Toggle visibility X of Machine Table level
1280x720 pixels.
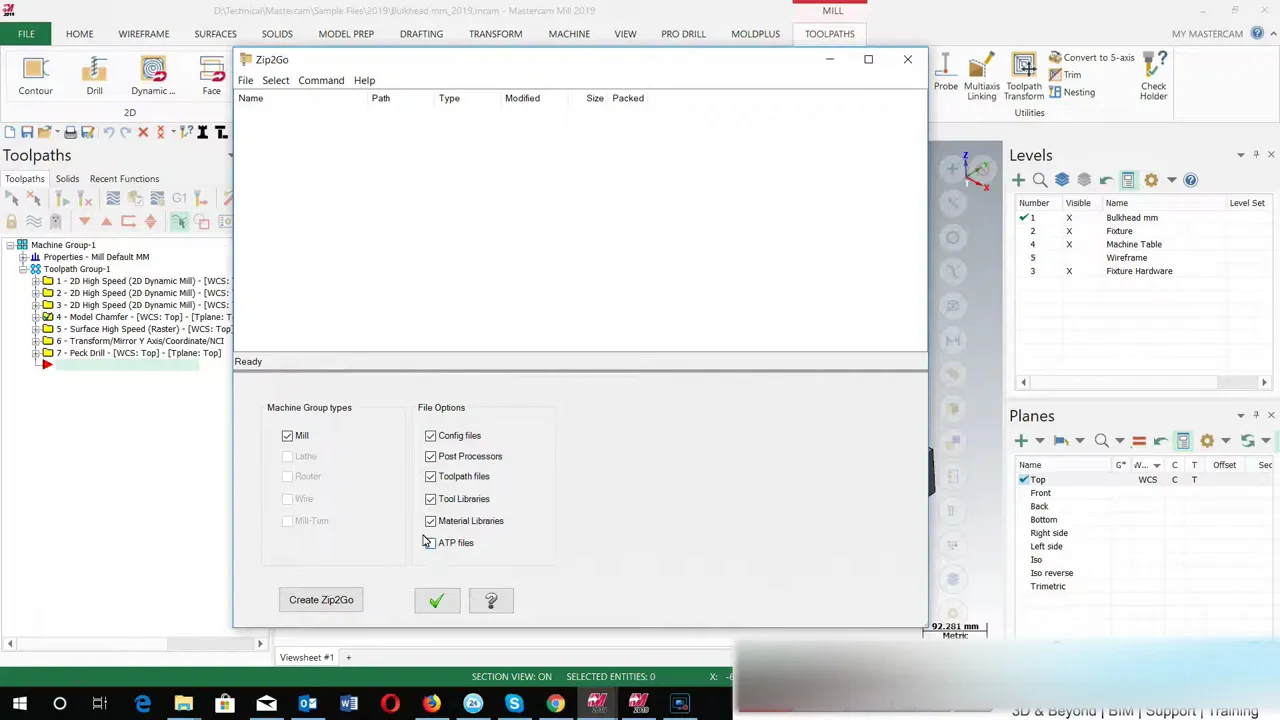click(1069, 244)
